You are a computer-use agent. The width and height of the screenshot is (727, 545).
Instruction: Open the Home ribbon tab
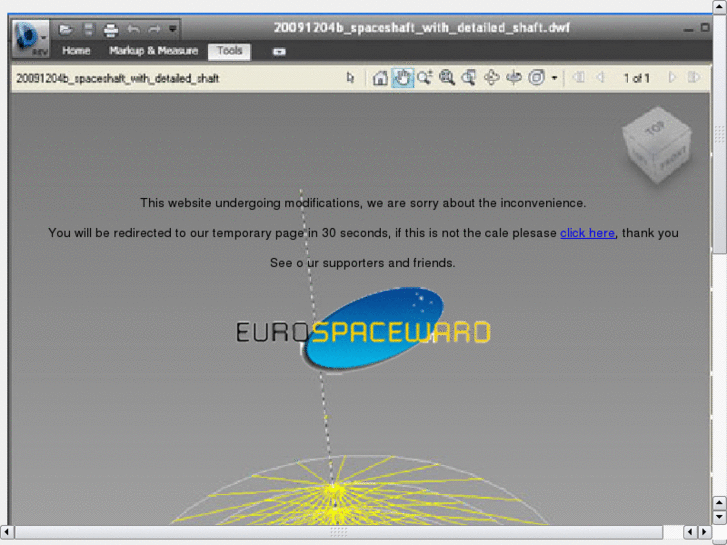click(76, 51)
